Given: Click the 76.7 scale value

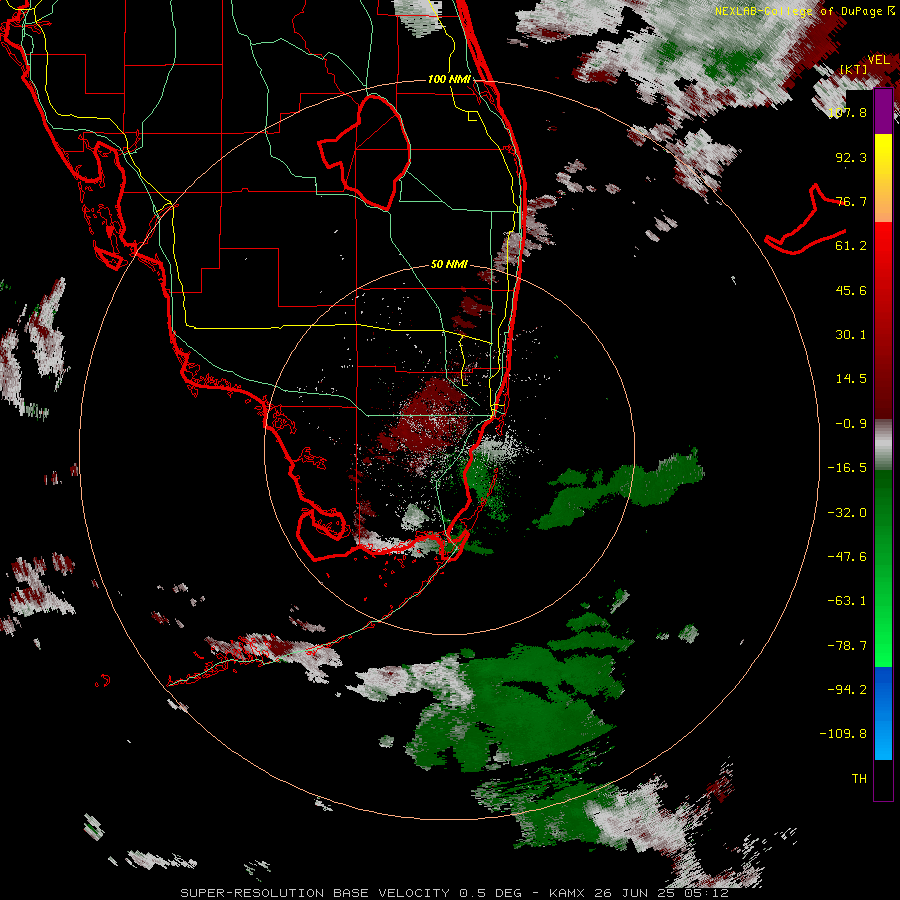Looking at the screenshot, I should pos(851,201).
